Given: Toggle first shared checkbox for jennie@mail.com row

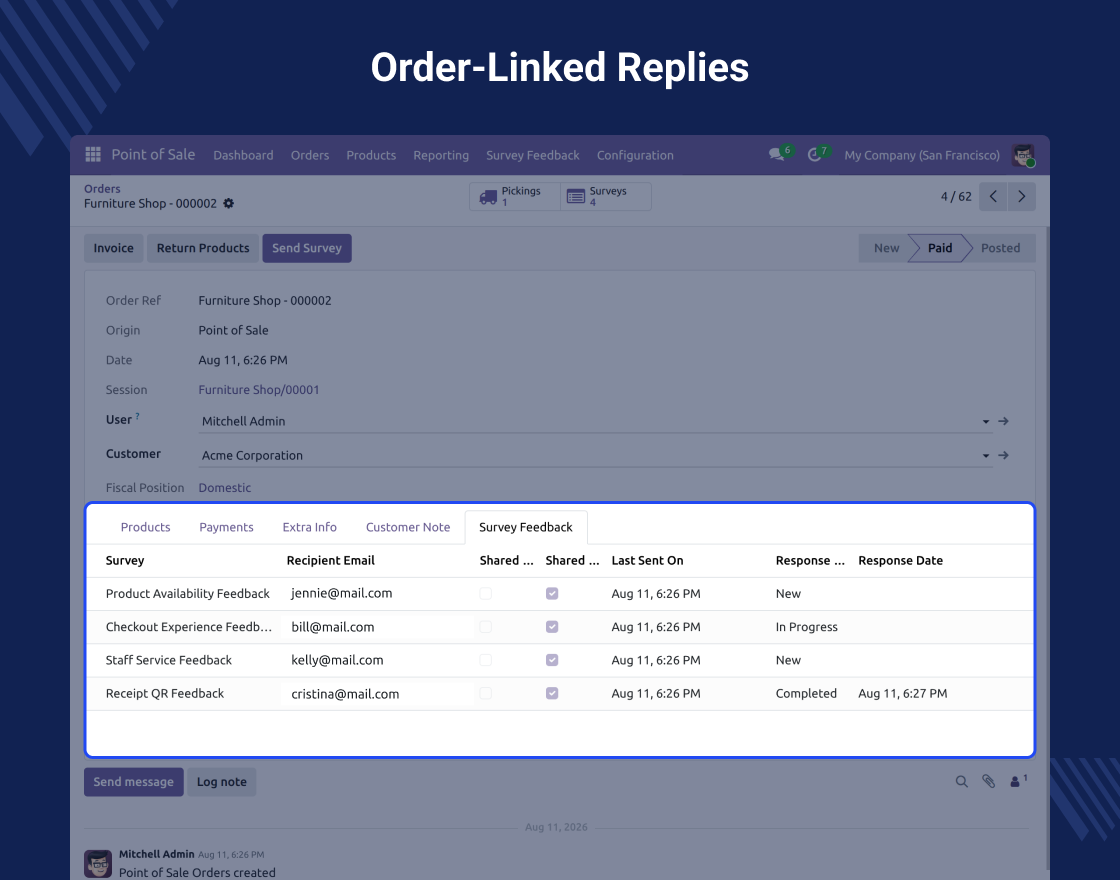Looking at the screenshot, I should tap(486, 594).
